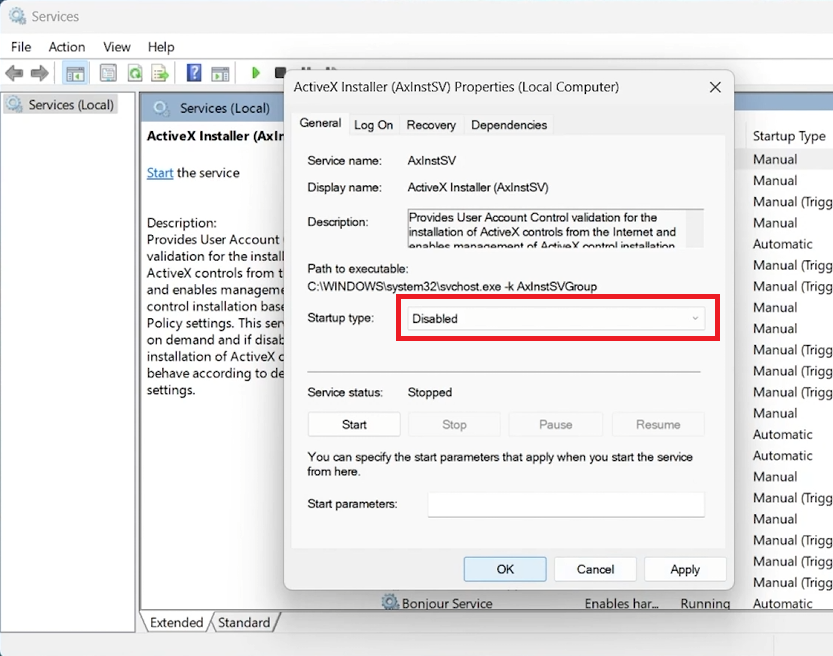
Task: Switch to the Standard view tab
Action: (x=244, y=622)
